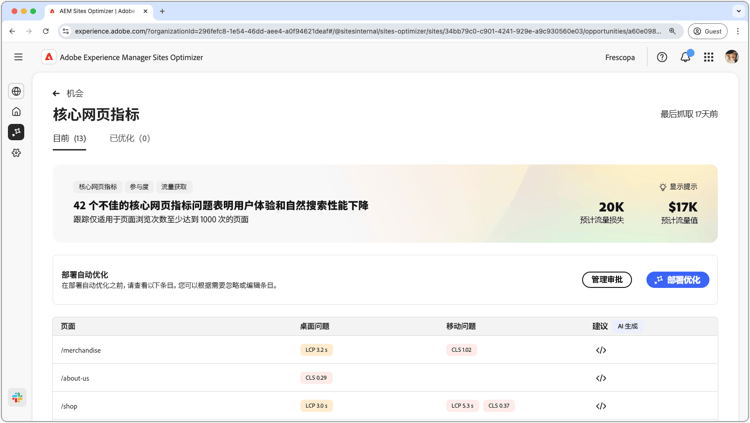Click the back arrow next to 机会
750x423 pixels.
coord(56,93)
